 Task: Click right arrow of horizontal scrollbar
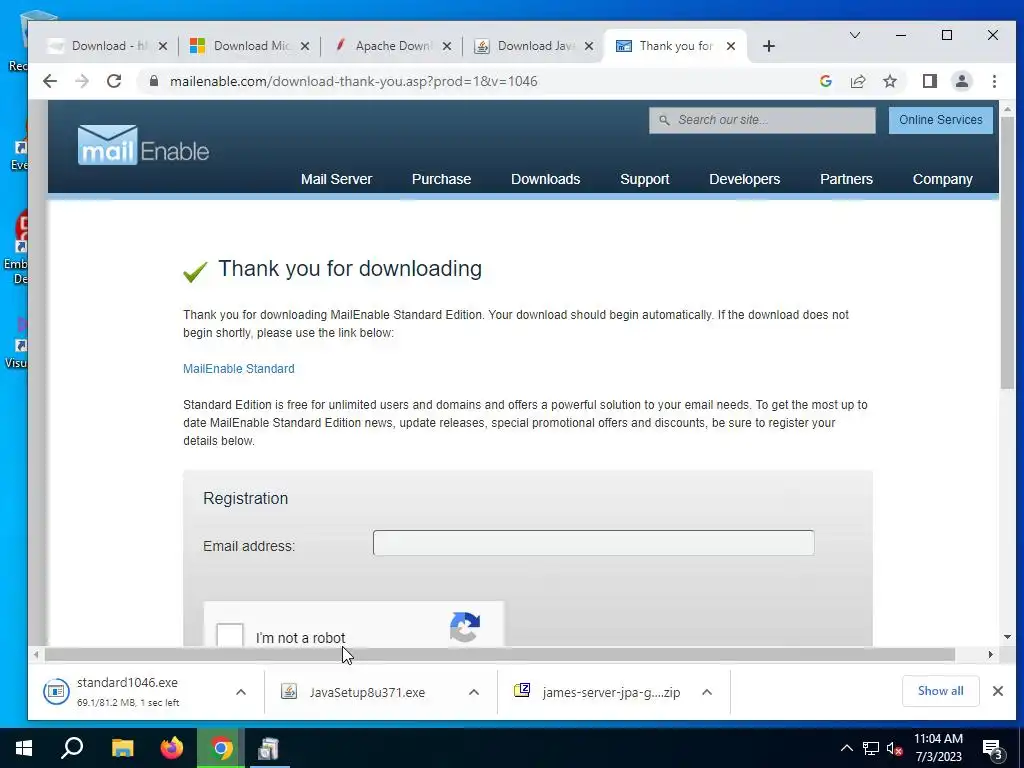(990, 654)
